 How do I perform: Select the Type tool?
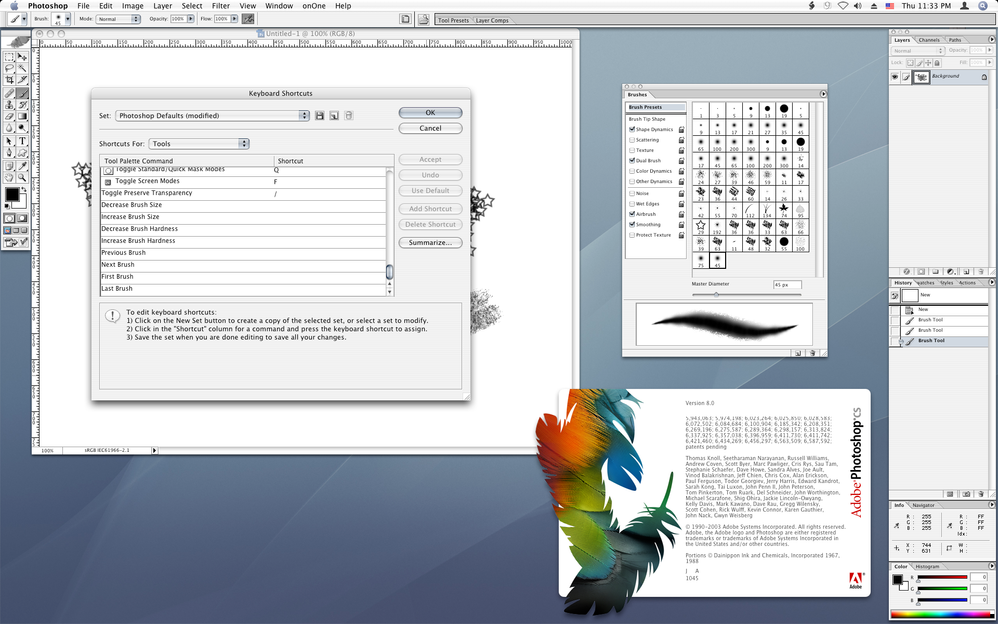22,141
